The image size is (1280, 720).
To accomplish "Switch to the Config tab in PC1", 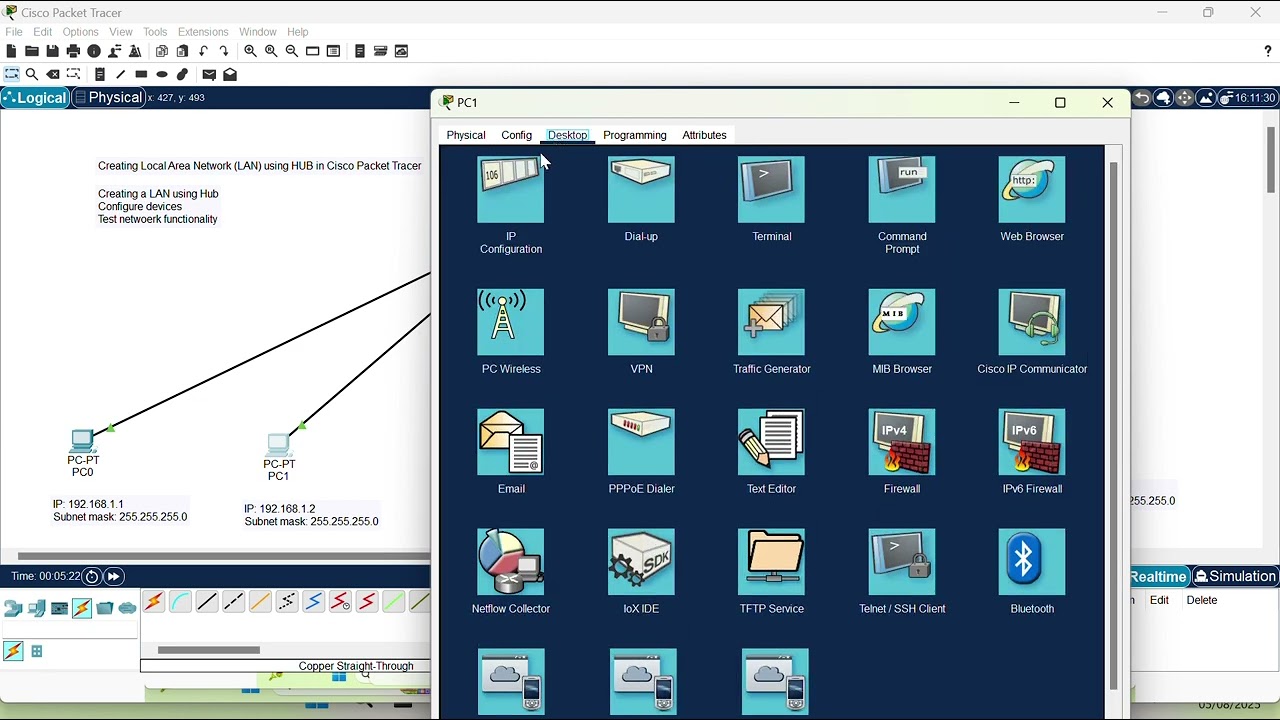I will click(516, 135).
